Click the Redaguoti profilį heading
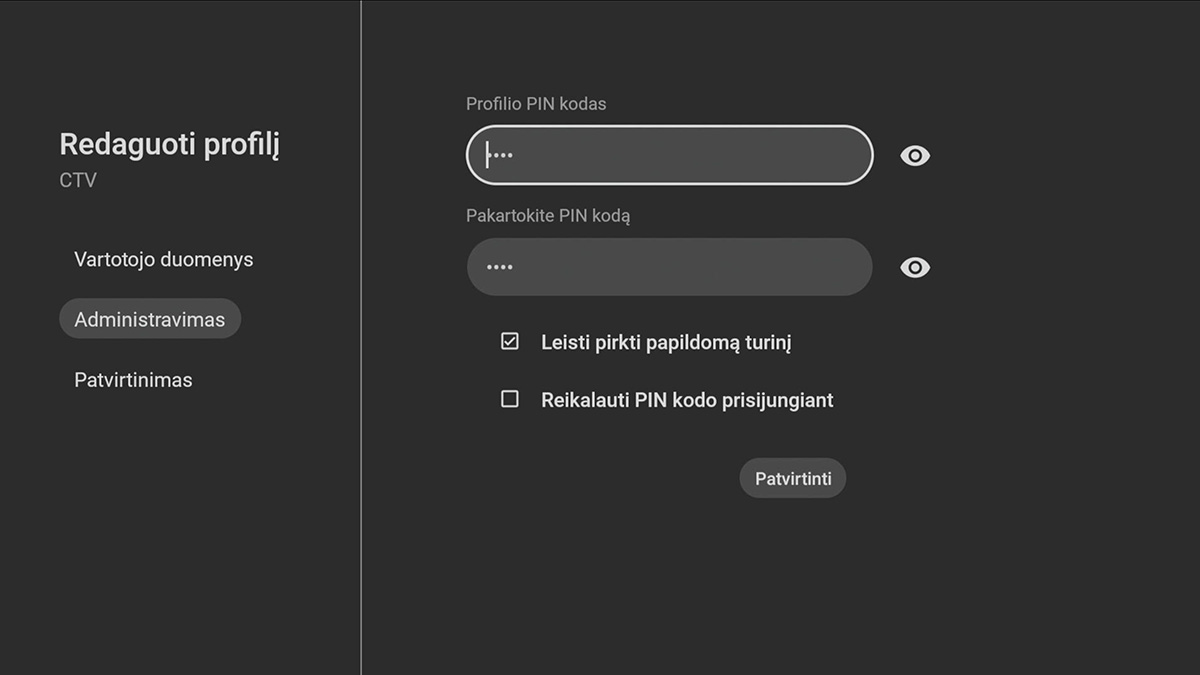1200x675 pixels. pos(169,145)
